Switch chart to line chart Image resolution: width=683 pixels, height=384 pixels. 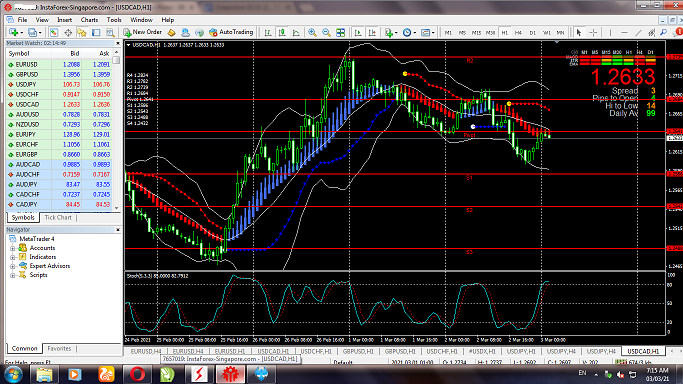point(296,33)
